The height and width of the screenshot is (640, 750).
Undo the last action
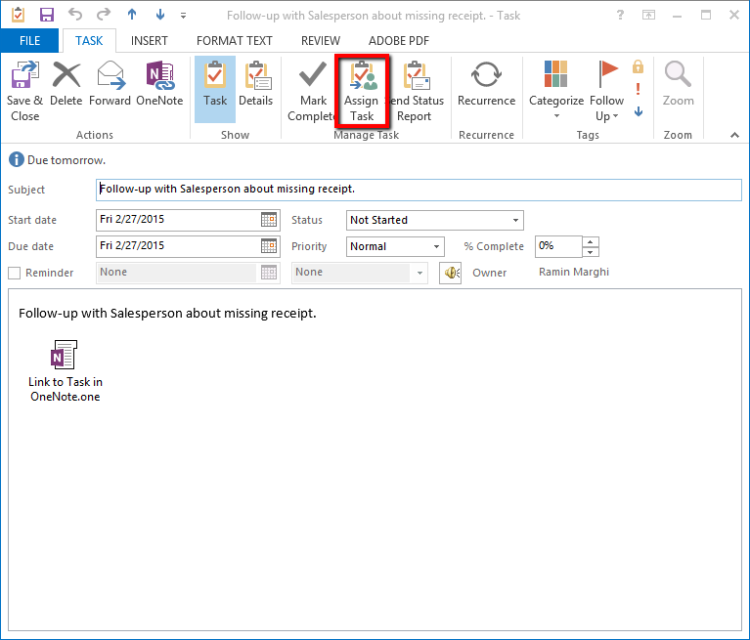coord(75,15)
